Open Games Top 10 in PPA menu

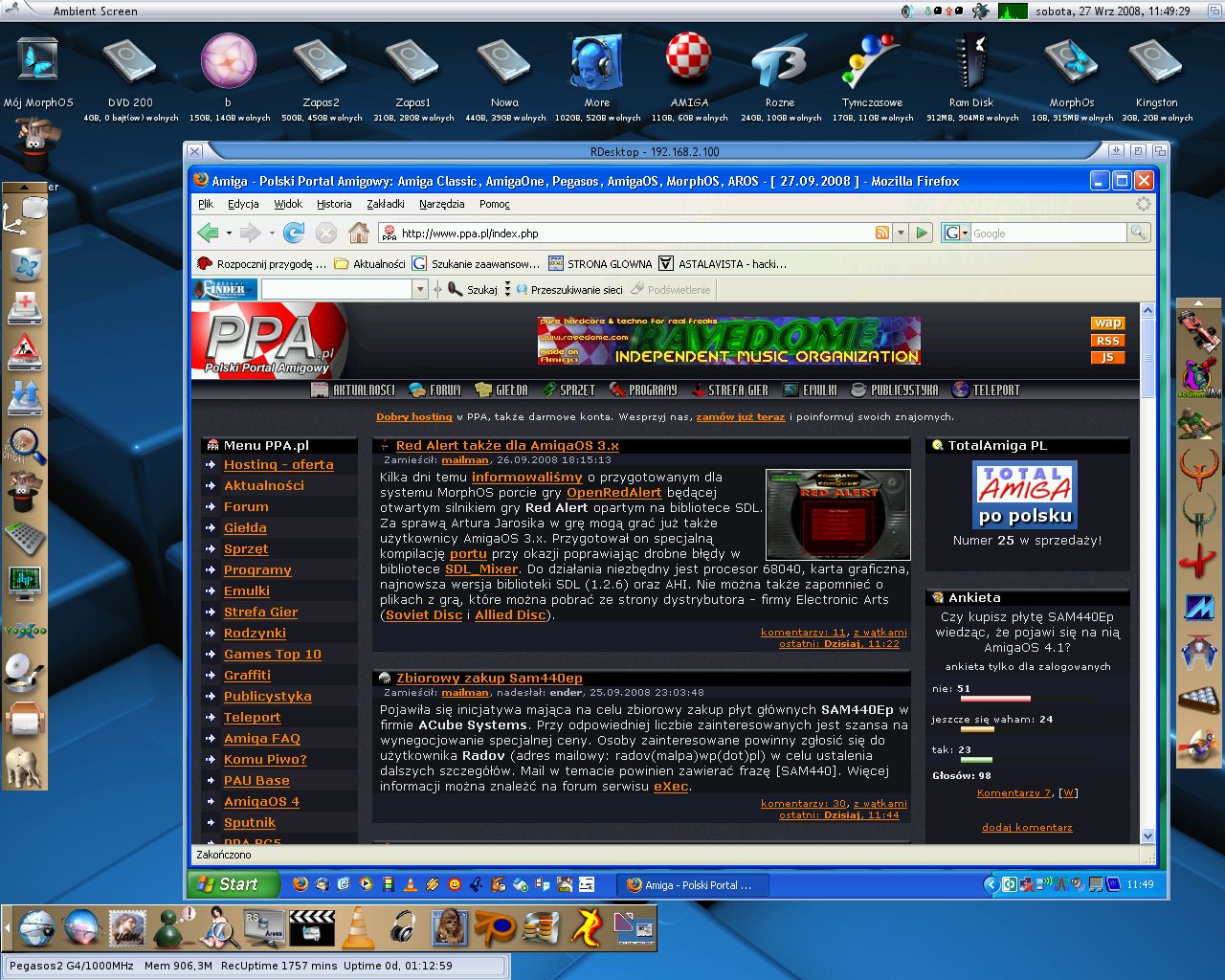coord(273,654)
